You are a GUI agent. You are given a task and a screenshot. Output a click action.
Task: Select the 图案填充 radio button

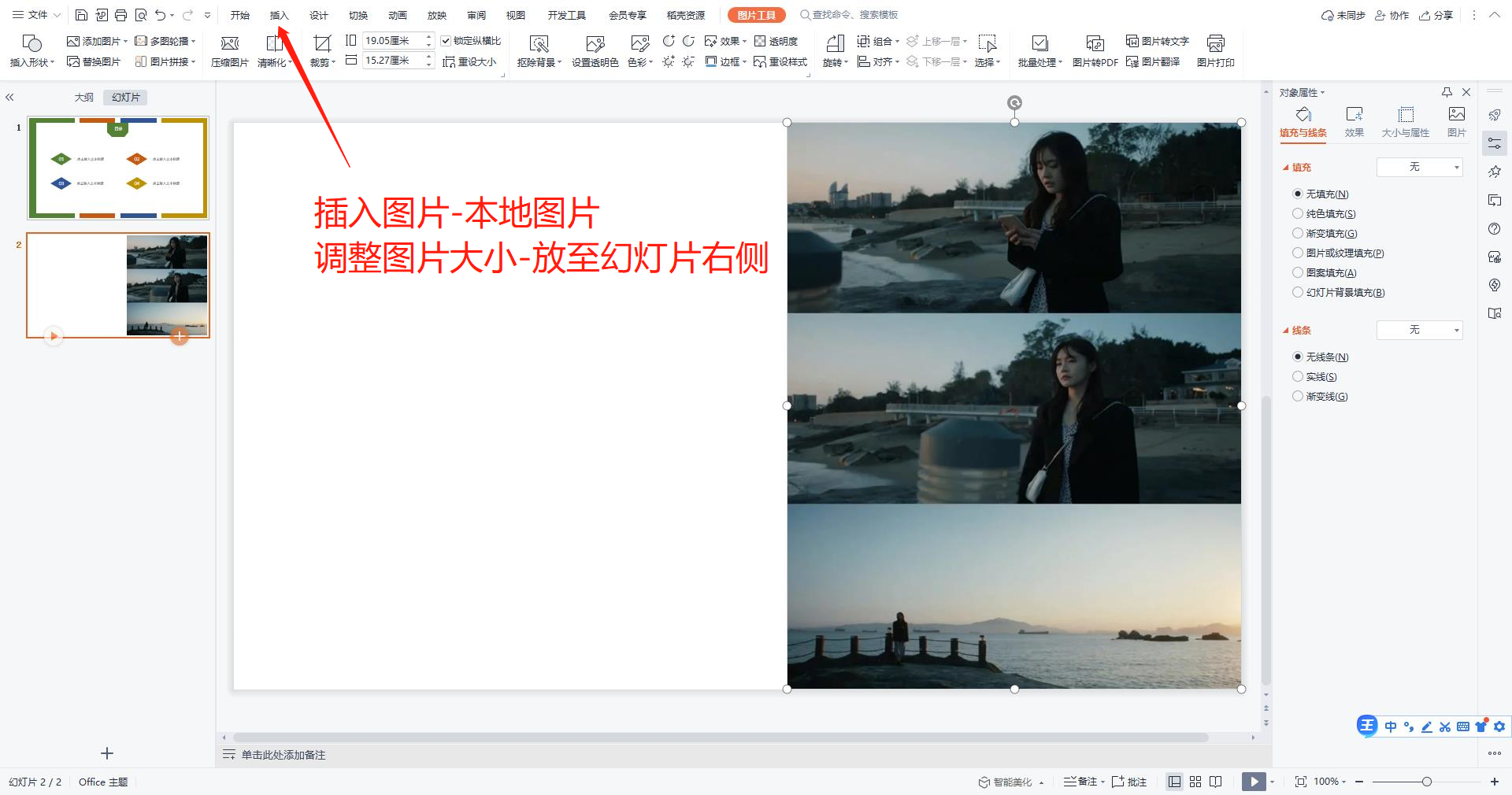pyautogui.click(x=1297, y=272)
